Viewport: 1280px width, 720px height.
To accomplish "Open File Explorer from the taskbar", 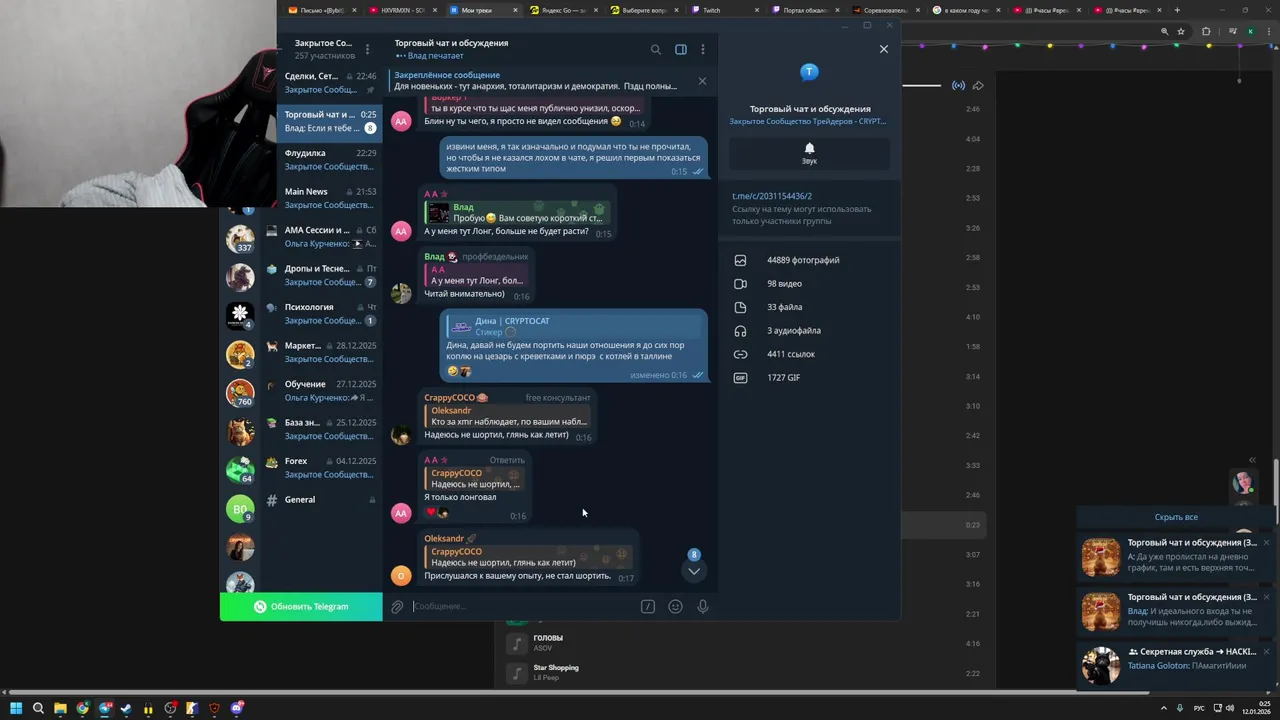I will [60, 708].
